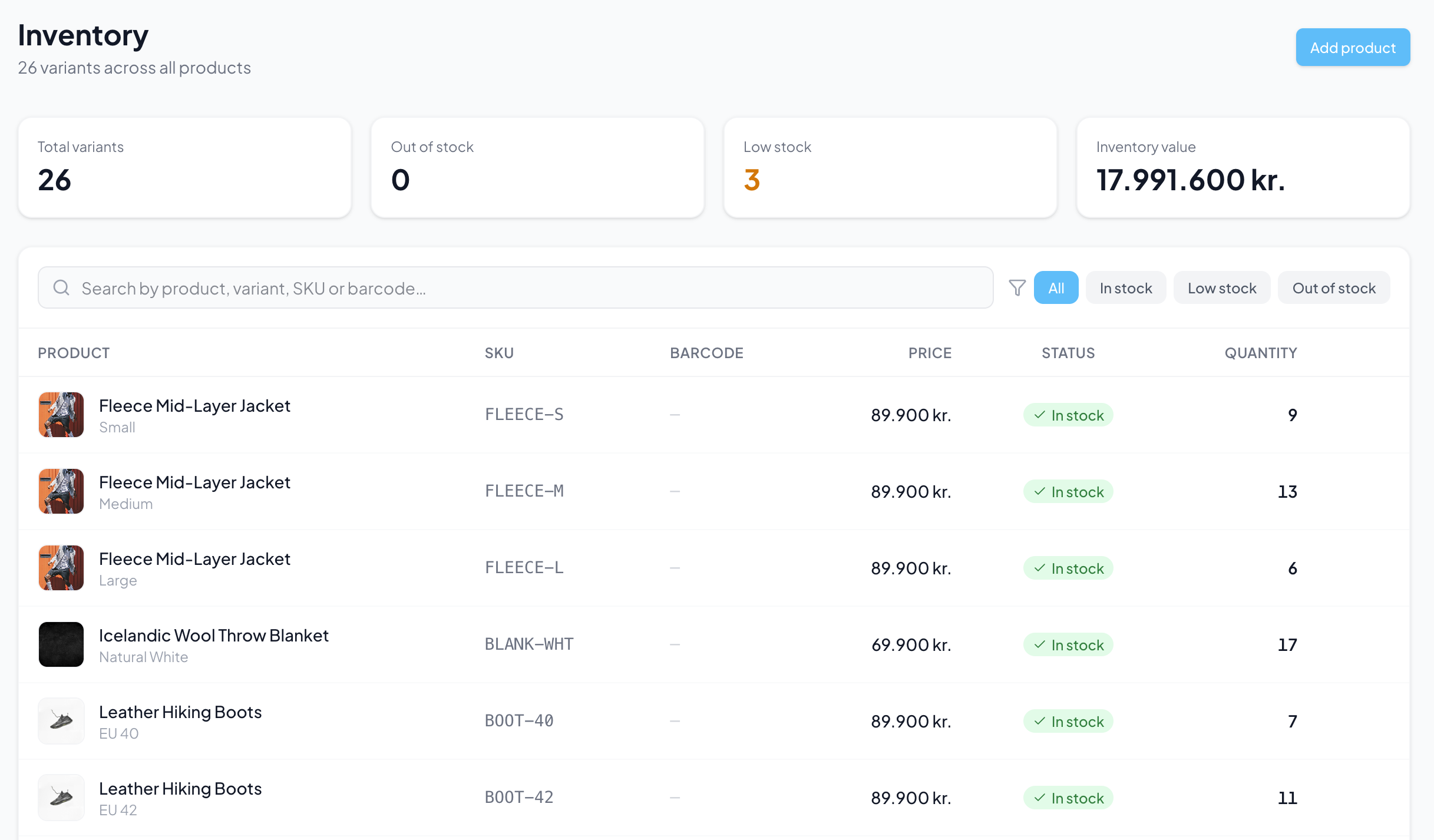This screenshot has height=840, width=1434.
Task: Sort by the Price column header
Action: click(930, 353)
